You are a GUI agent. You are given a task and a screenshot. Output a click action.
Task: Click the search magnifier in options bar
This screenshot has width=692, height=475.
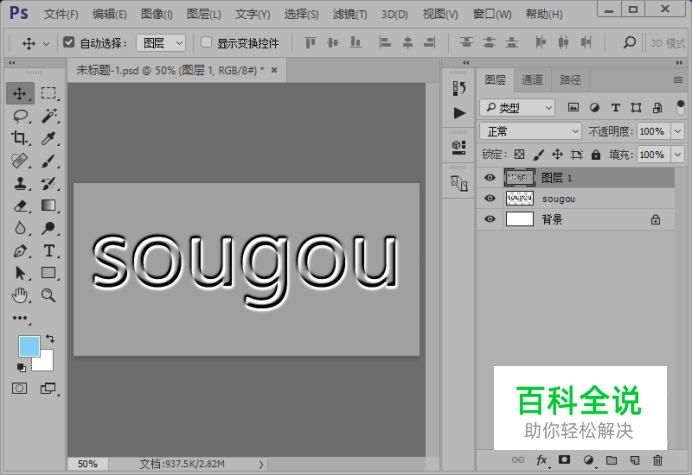629,42
